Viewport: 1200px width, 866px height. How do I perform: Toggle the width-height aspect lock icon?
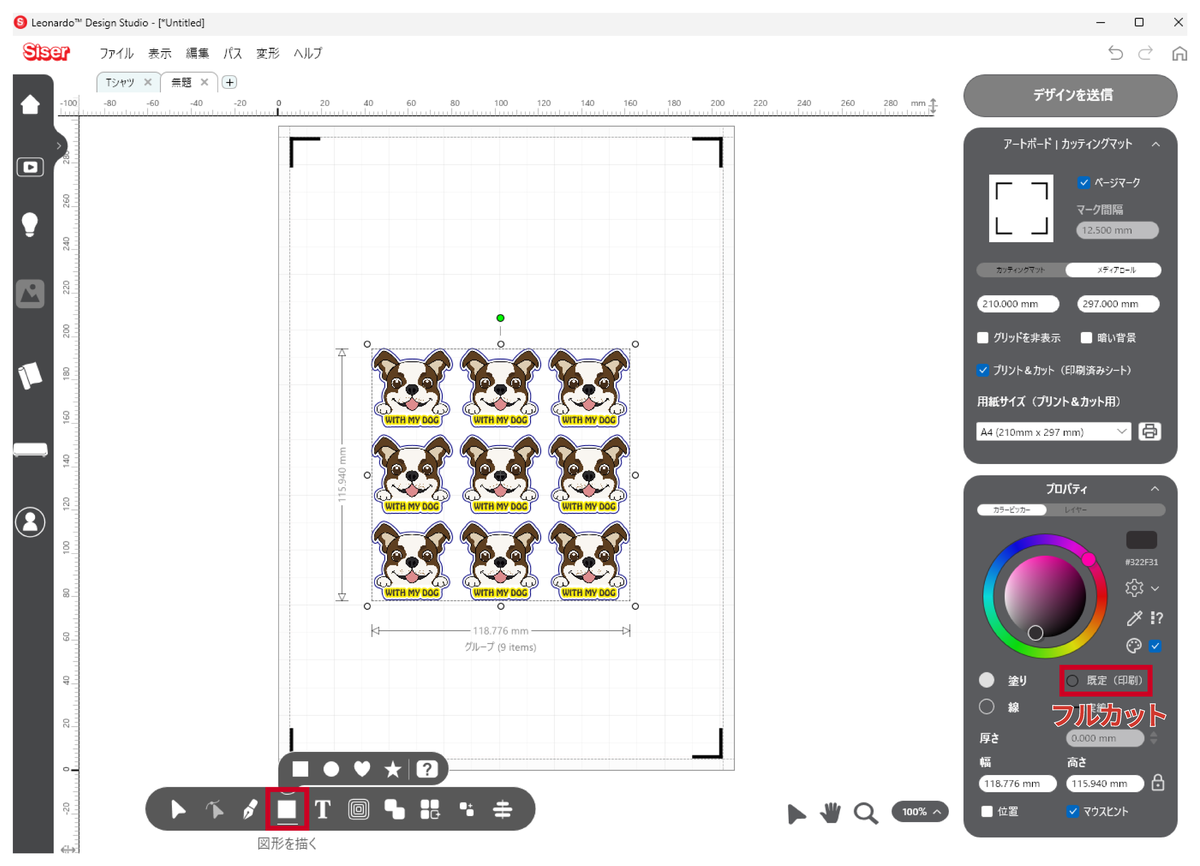[1158, 783]
